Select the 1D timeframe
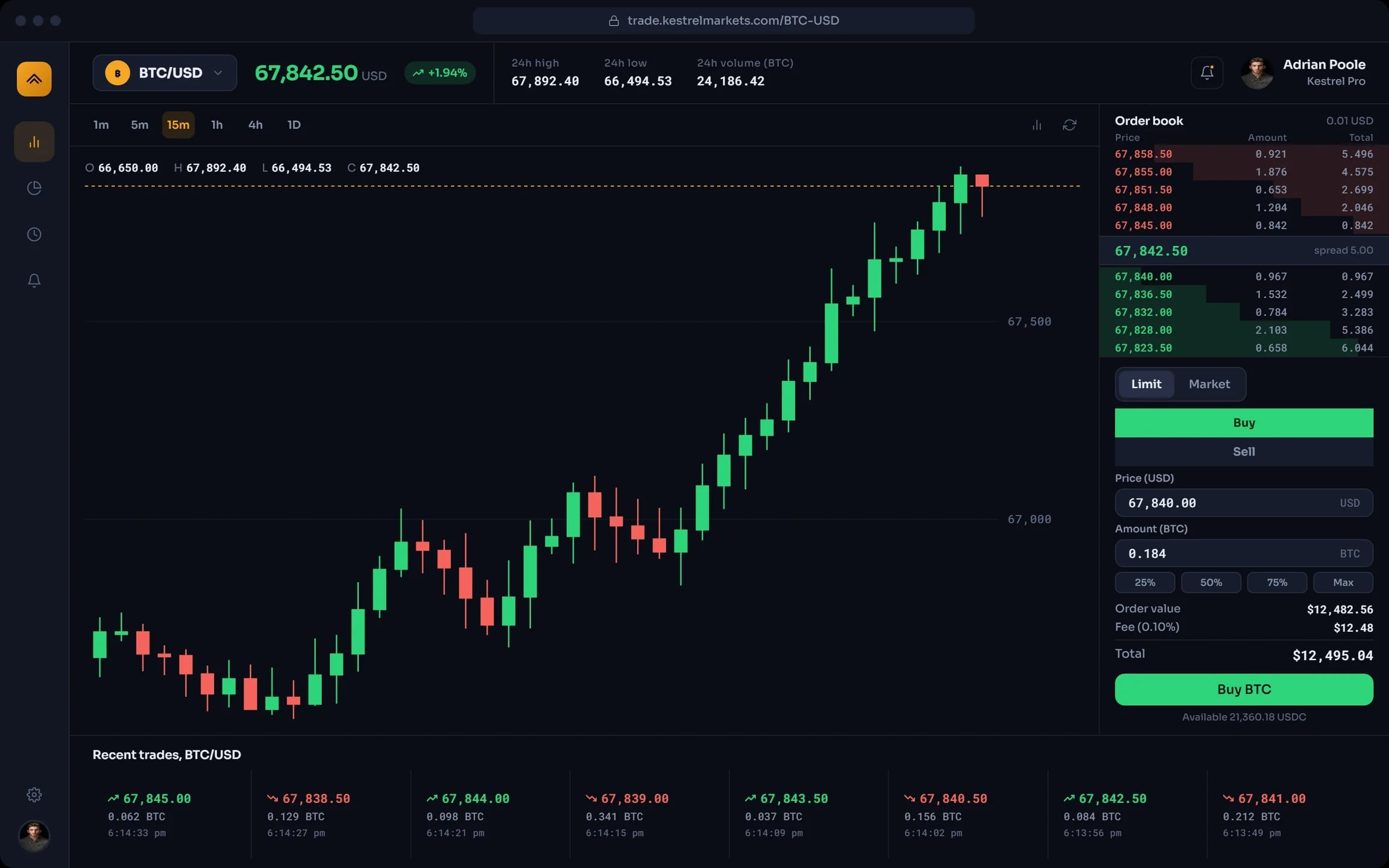The image size is (1389, 868). tap(294, 125)
